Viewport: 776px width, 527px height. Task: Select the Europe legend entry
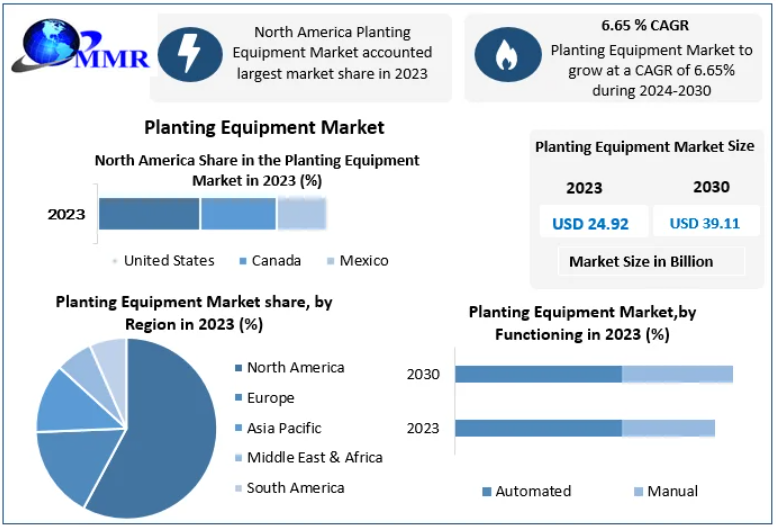pyautogui.click(x=270, y=398)
